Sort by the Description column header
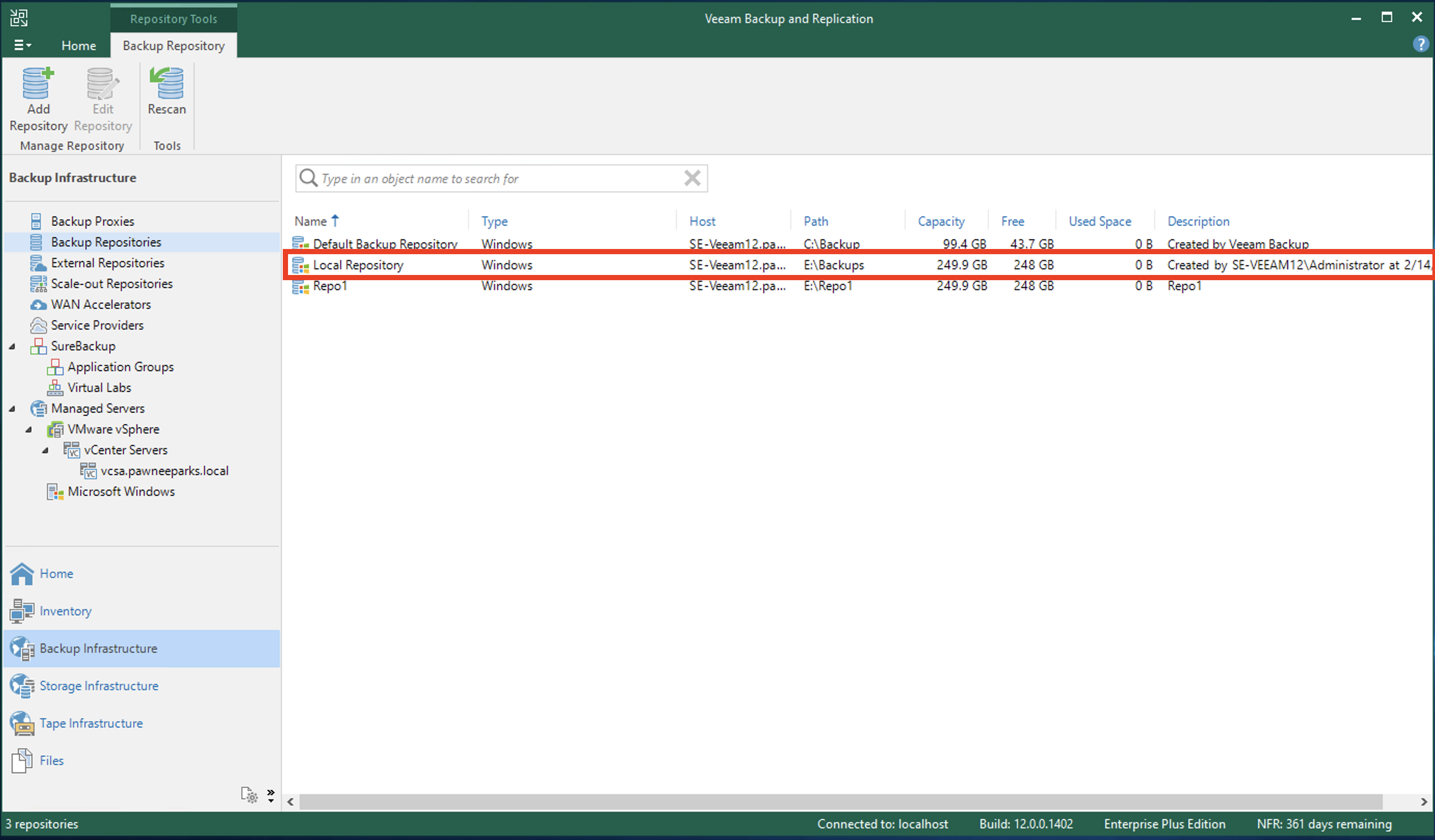 tap(1198, 221)
